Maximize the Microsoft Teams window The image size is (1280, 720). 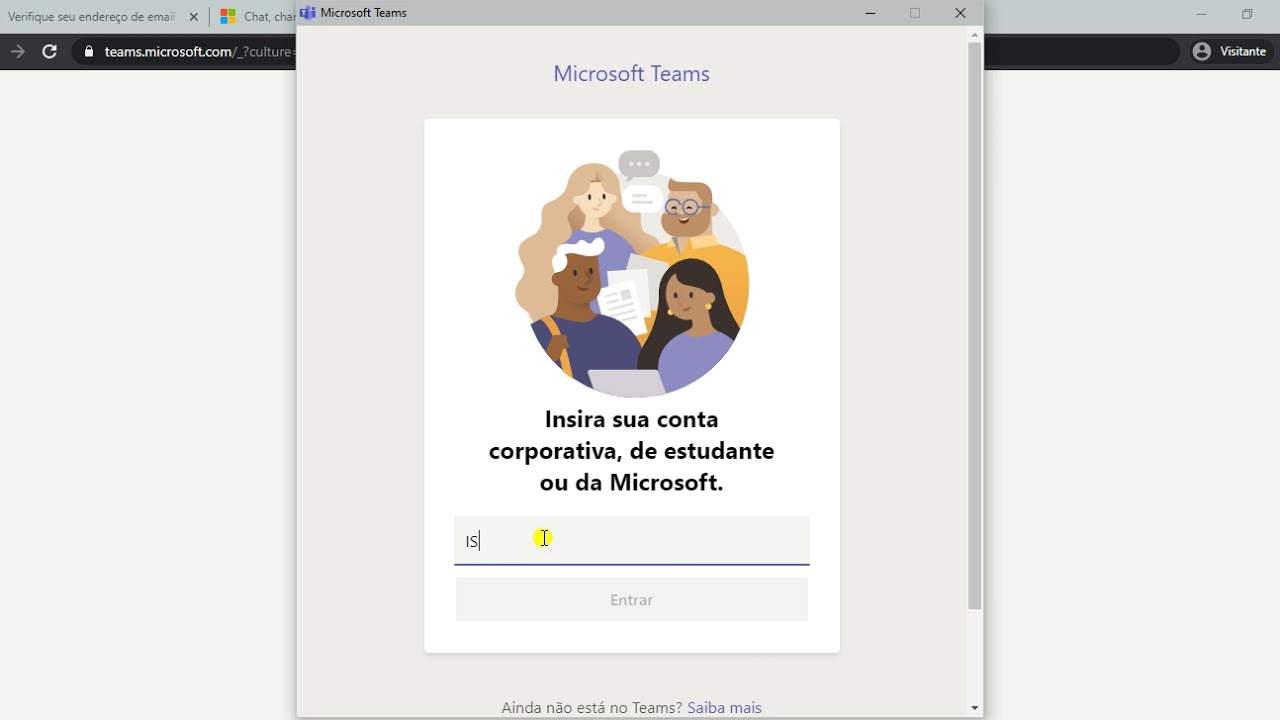coord(915,13)
